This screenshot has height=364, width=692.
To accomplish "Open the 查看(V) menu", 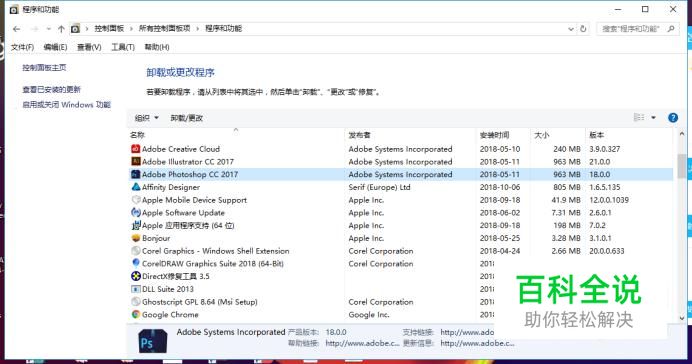I will click(89, 47).
